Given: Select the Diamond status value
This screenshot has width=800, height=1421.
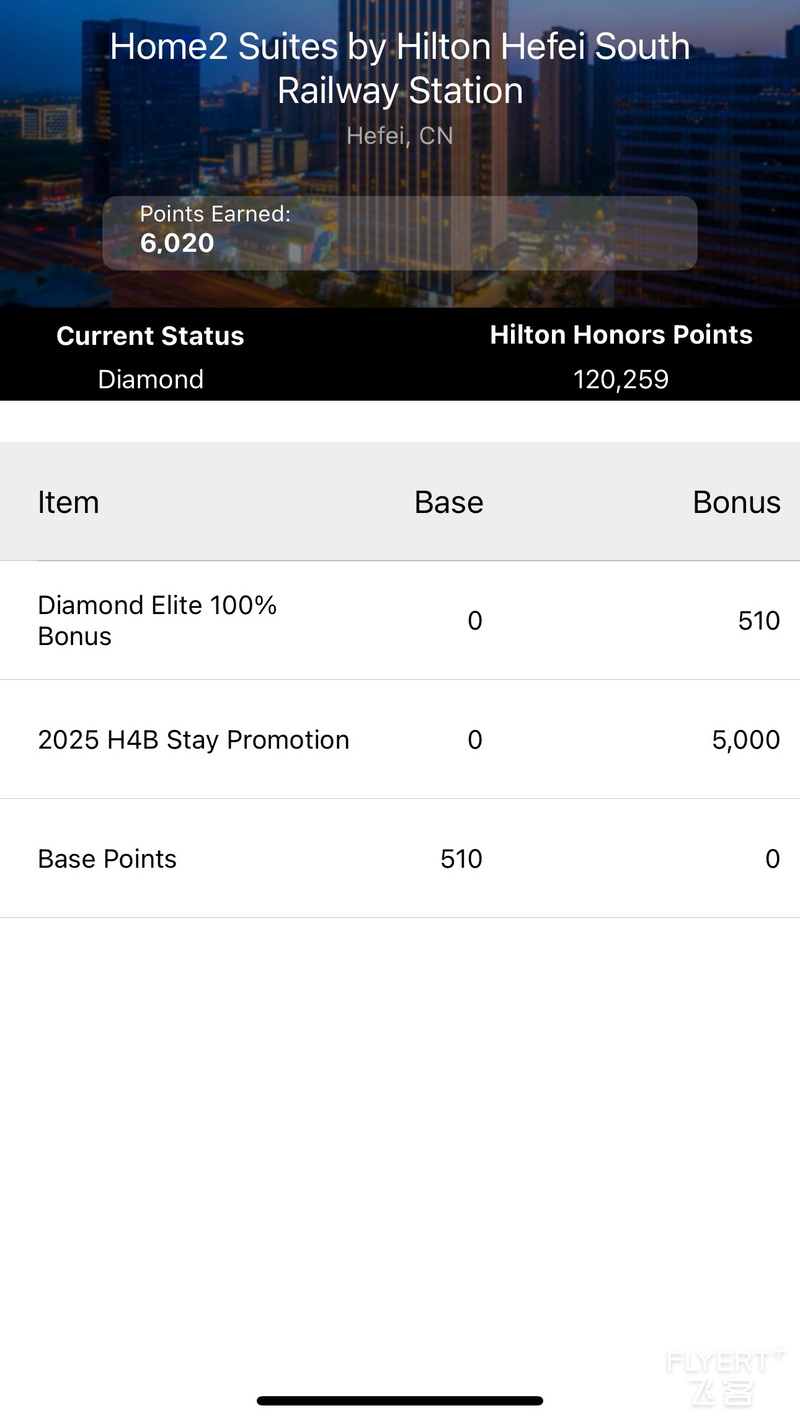Looking at the screenshot, I should pyautogui.click(x=150, y=379).
